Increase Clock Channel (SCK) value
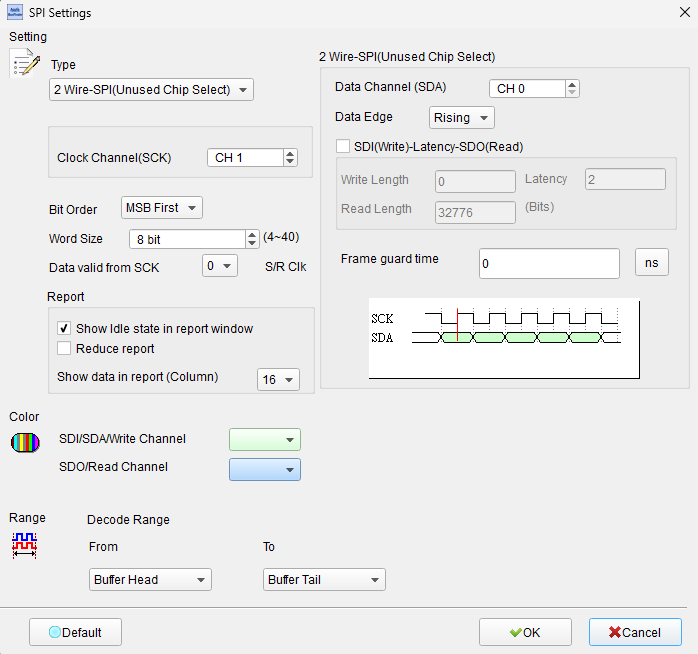The height and width of the screenshot is (654, 698). (x=290, y=154)
